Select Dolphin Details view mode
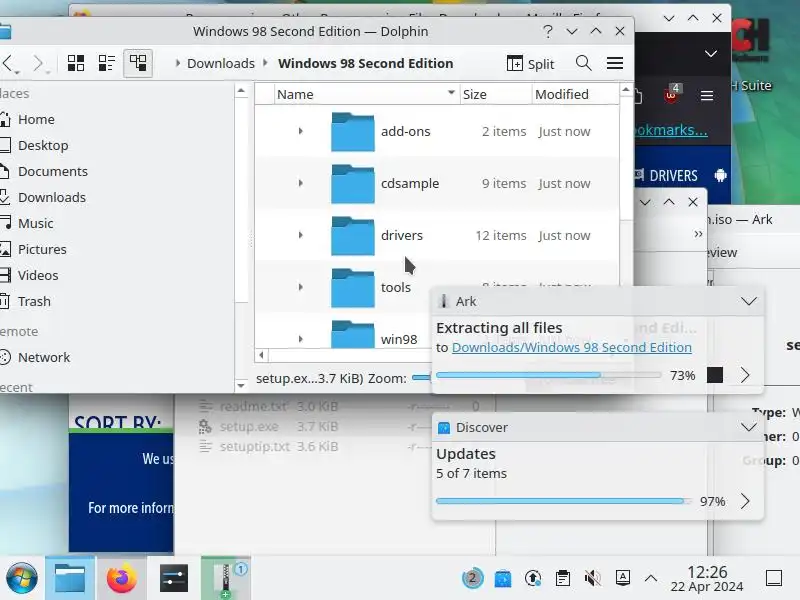Screen dimensions: 800x600 (x=138, y=63)
